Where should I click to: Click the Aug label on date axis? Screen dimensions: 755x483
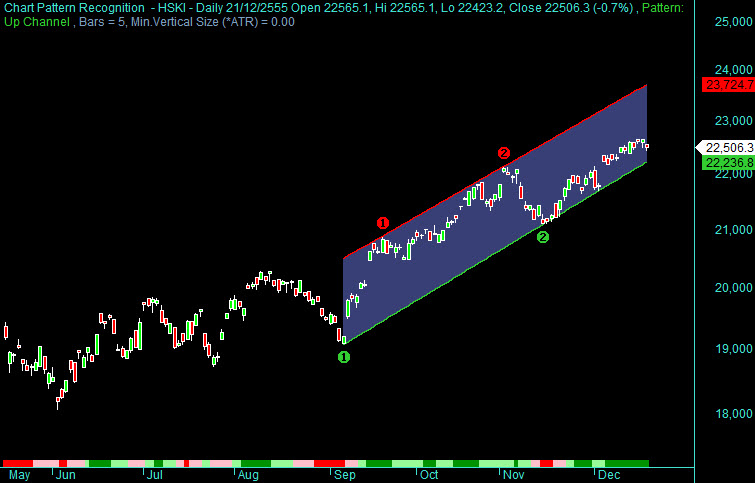(248, 475)
